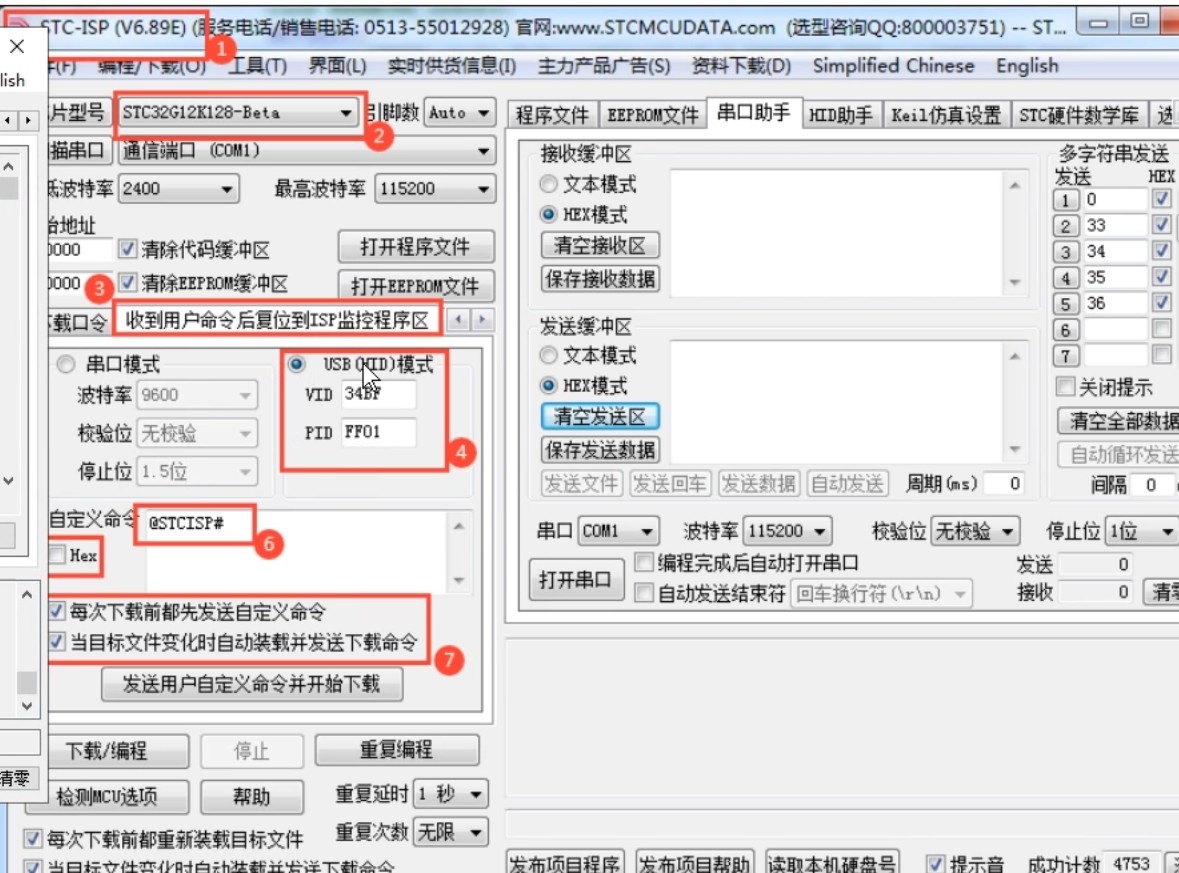Click multi-string send button number 4
Image resolution: width=1179 pixels, height=873 pixels.
click(1065, 278)
